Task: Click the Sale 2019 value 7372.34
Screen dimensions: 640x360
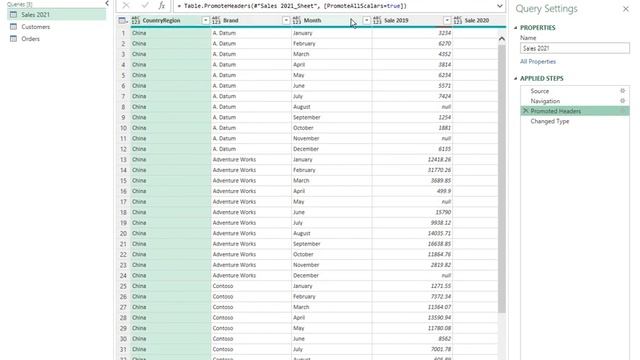Action: click(412, 297)
